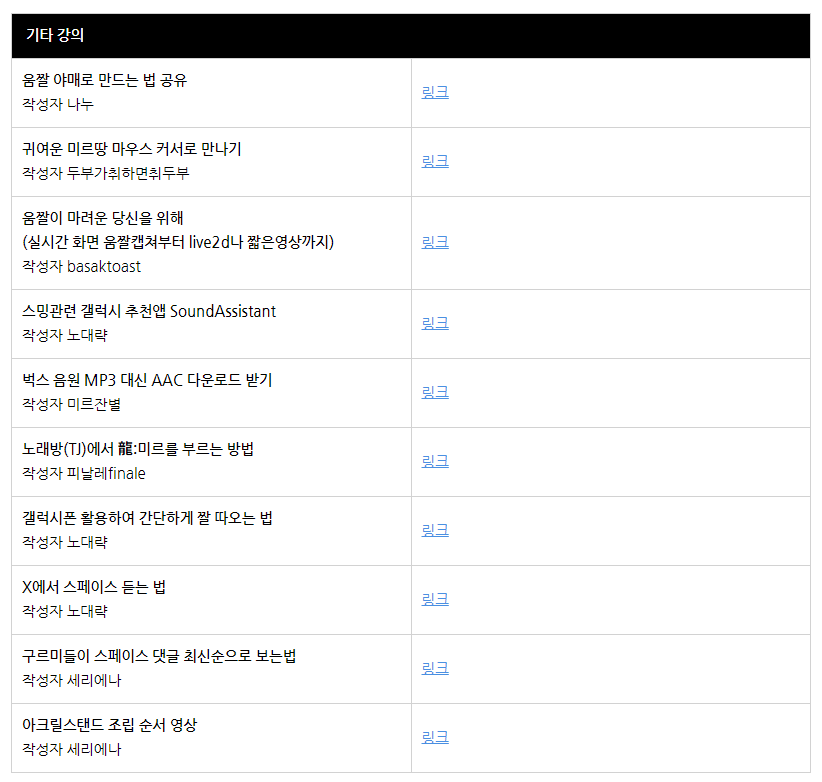
Task: Select the title X에서 스페이스 듣는 법
Action: point(94,588)
